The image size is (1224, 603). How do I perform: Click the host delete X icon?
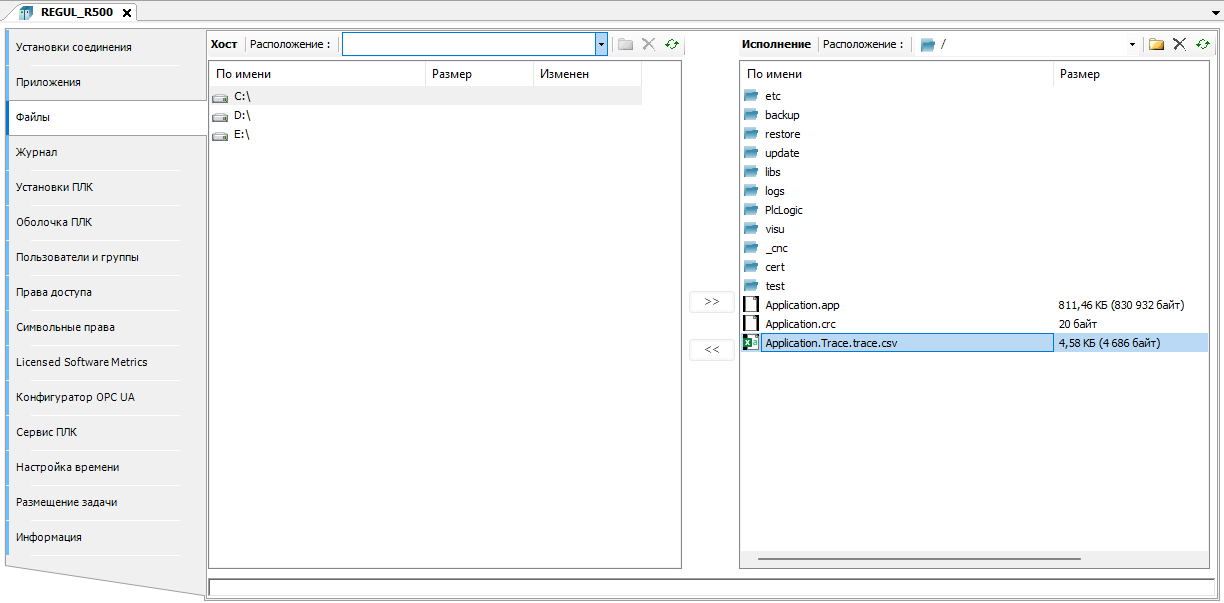[x=648, y=44]
